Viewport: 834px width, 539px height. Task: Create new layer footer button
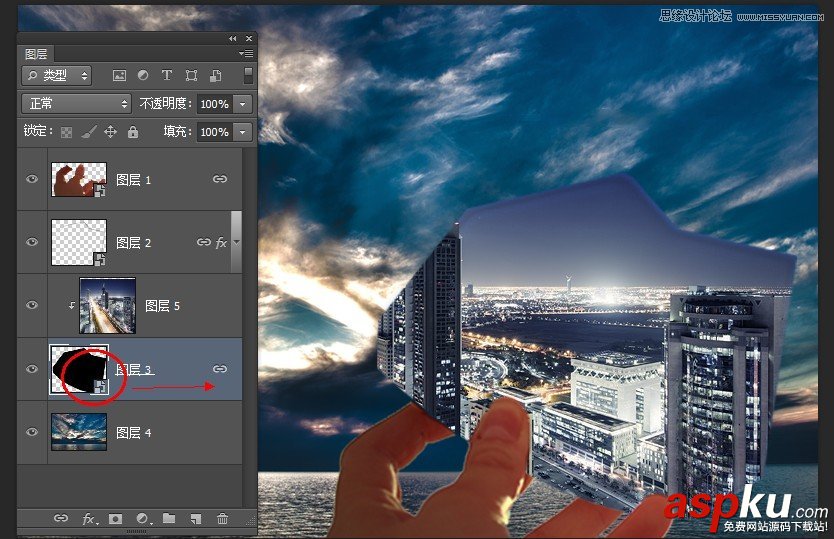tap(196, 518)
